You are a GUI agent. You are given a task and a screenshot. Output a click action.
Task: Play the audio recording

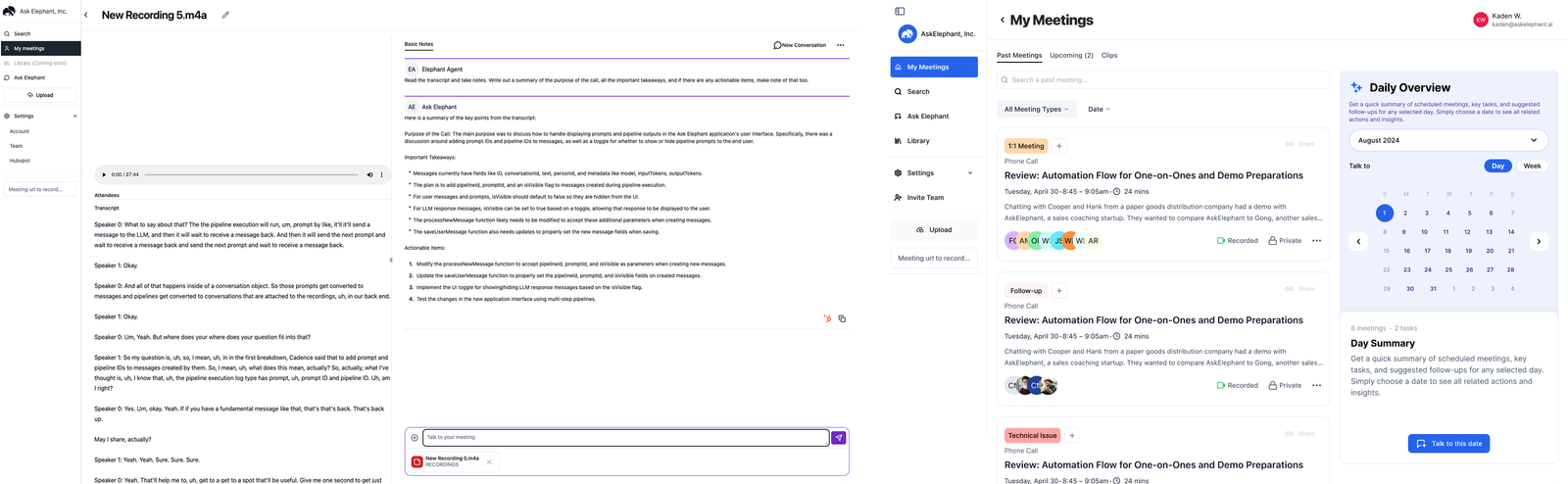[104, 174]
